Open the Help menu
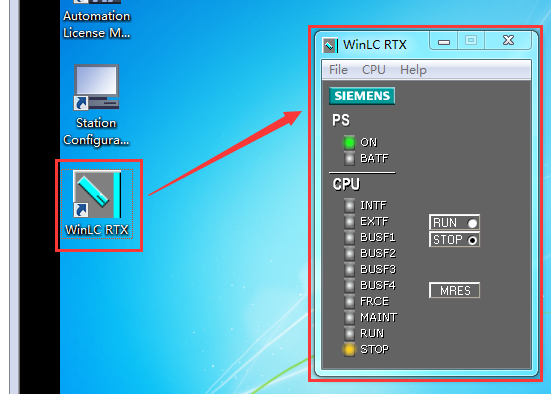This screenshot has width=551, height=394. pyautogui.click(x=413, y=70)
